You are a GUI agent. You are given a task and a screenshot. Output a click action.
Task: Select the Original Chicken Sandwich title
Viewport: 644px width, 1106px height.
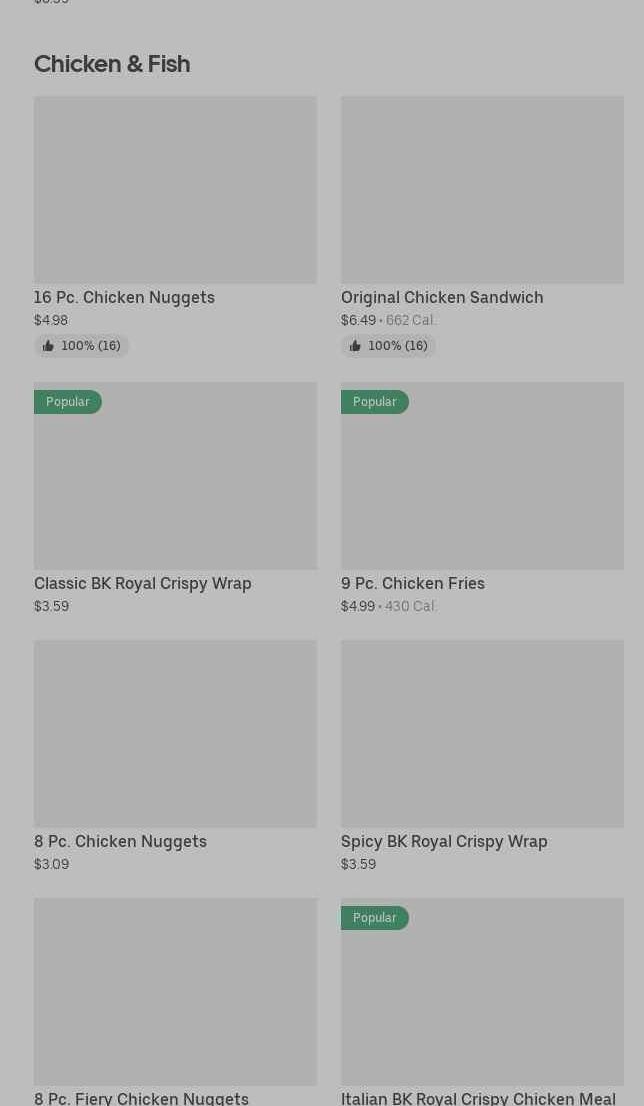[x=442, y=297]
